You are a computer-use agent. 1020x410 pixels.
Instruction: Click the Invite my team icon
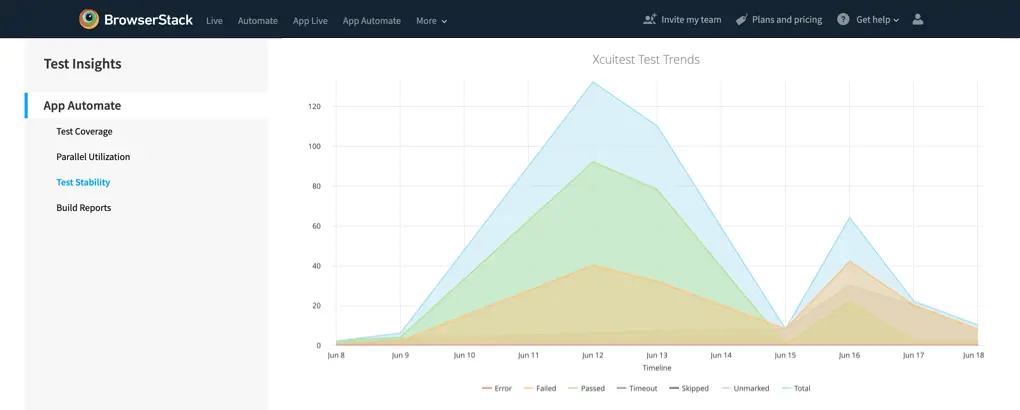pos(650,19)
